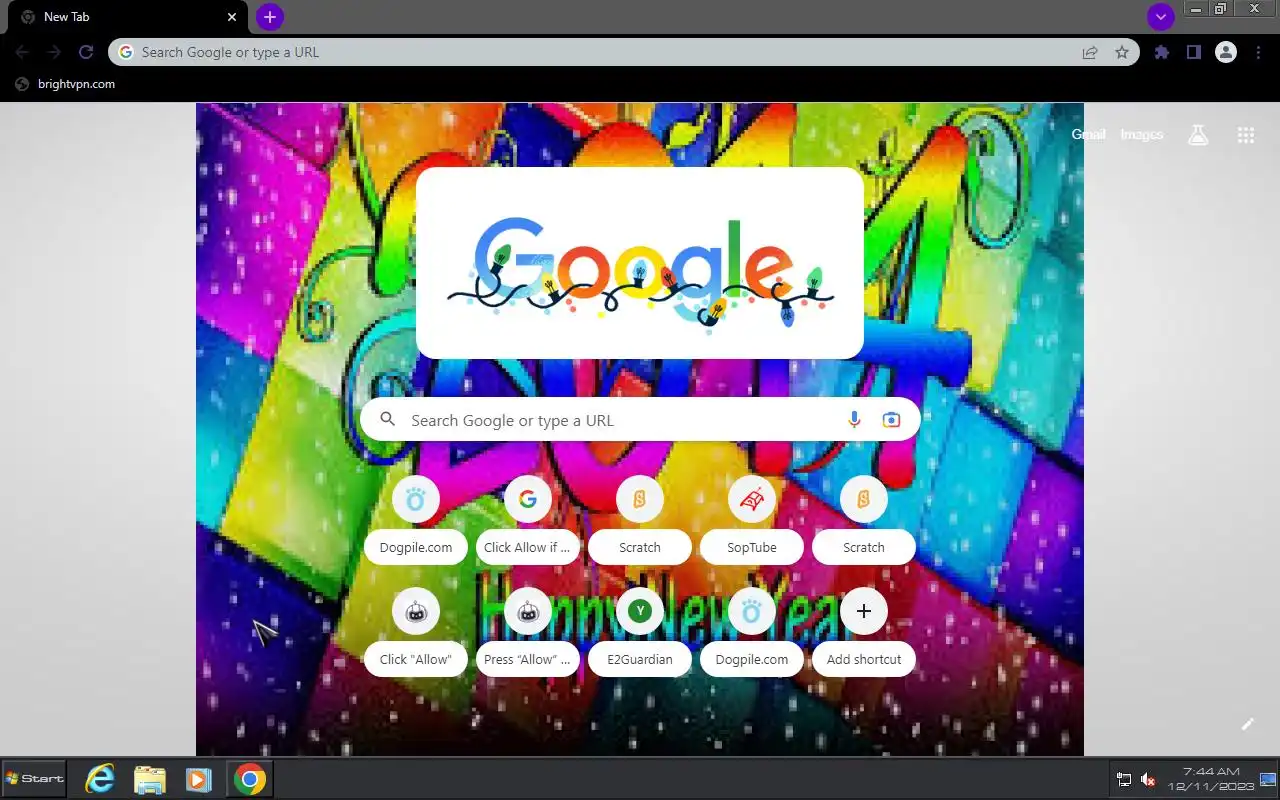Screen dimensions: 1280x800
Task: Click the magnifier icon in search box
Action: [x=388, y=420]
